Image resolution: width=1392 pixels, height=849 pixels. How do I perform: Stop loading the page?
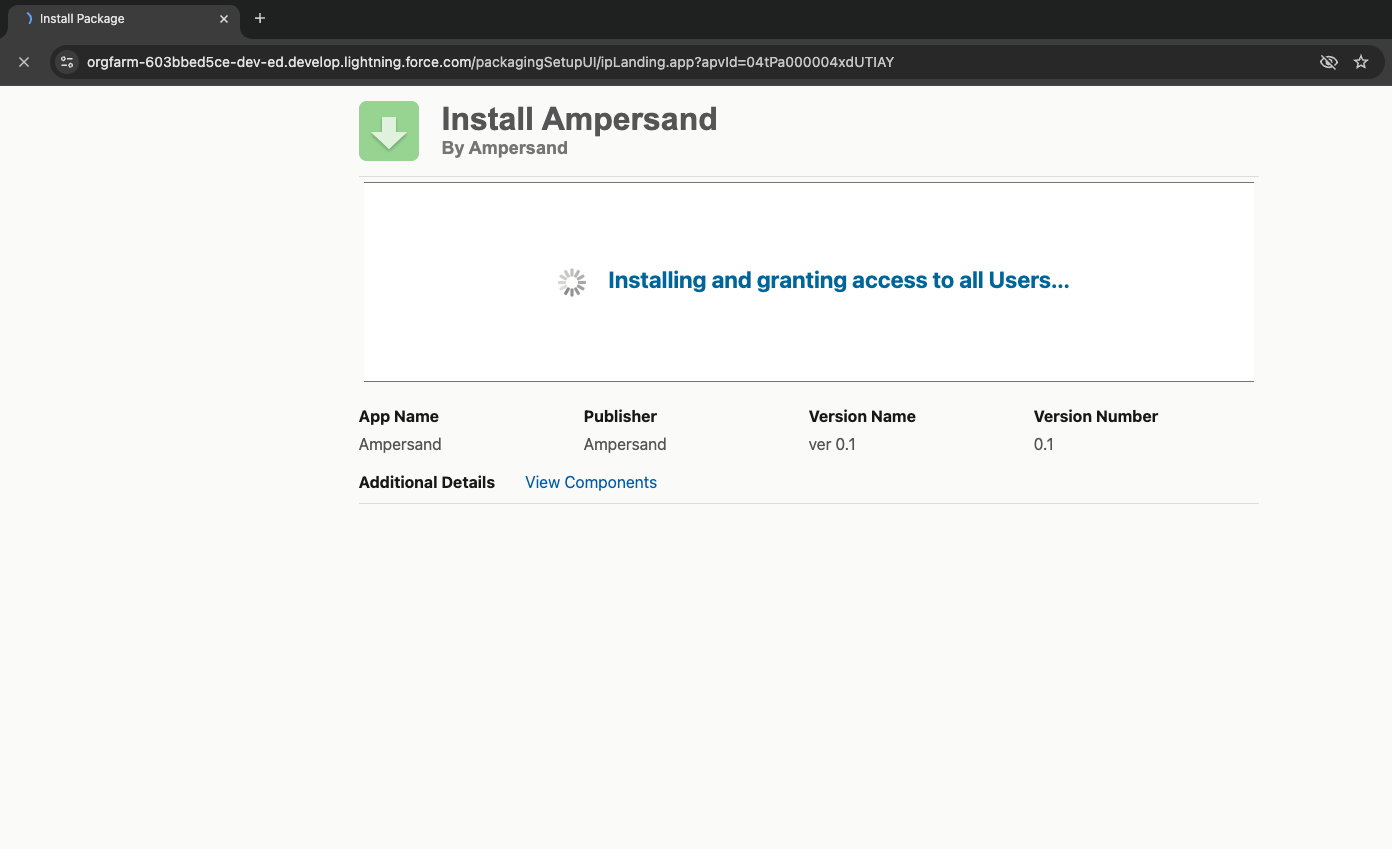[x=24, y=62]
